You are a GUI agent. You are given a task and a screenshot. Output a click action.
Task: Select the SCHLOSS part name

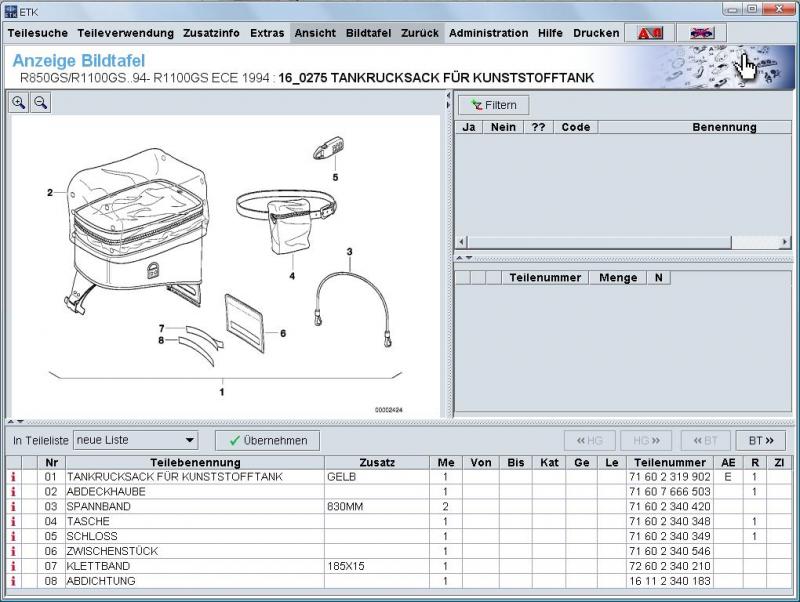92,536
